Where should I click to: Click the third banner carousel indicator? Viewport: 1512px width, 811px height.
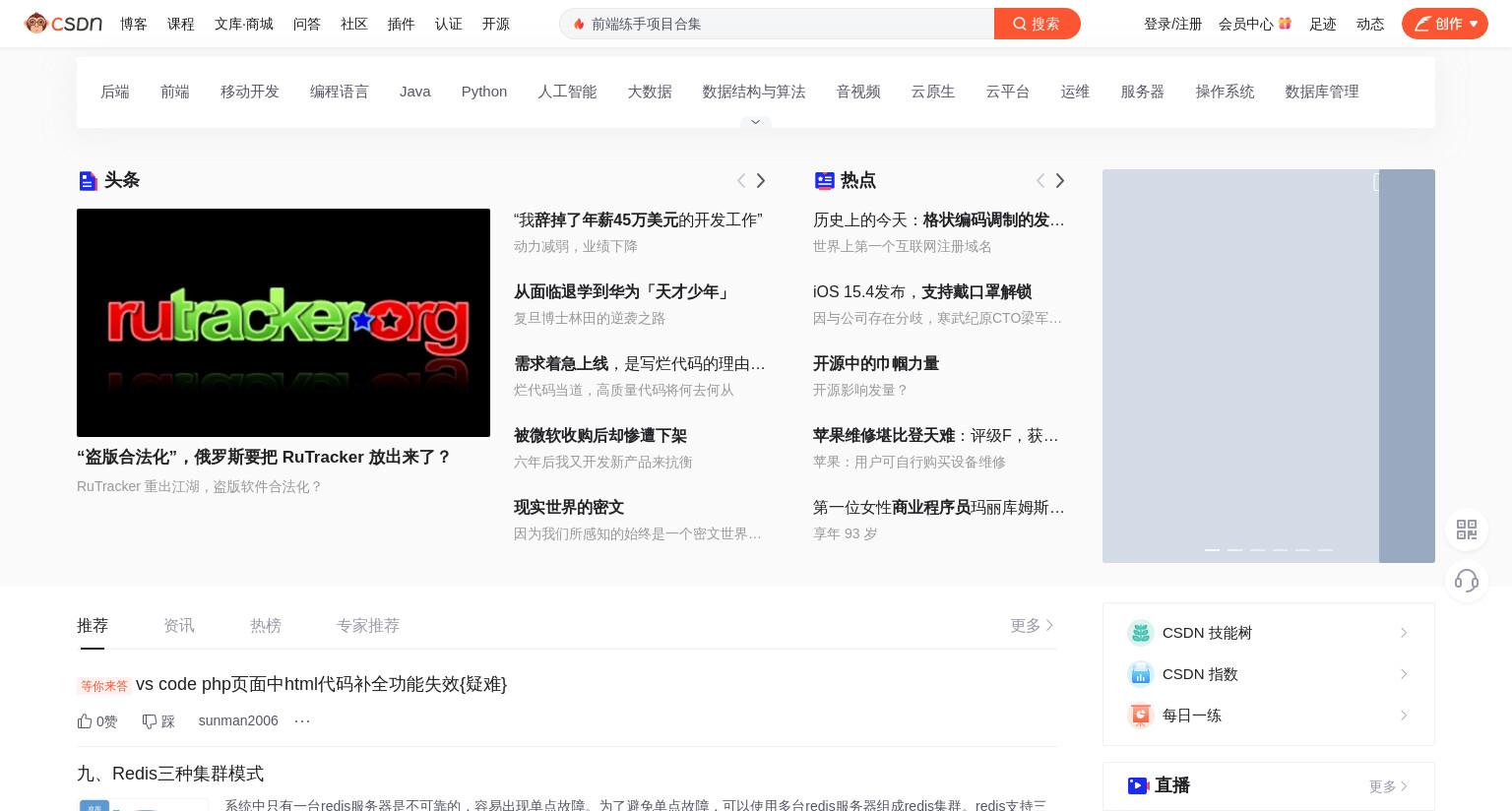coord(1257,549)
